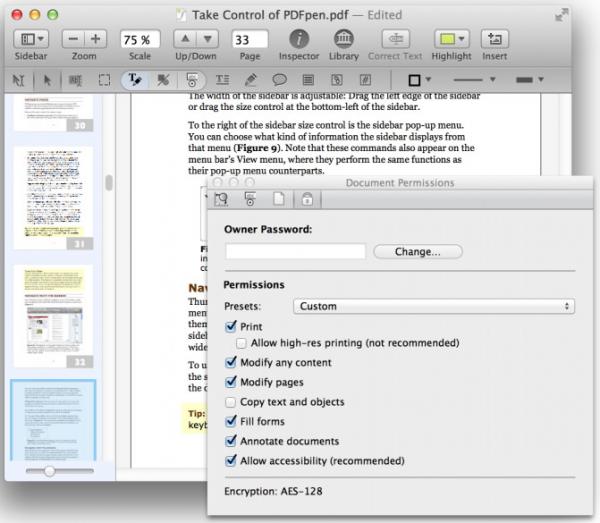This screenshot has height=523, width=600.
Task: Open crop tab in inspector window
Action: [x=221, y=199]
